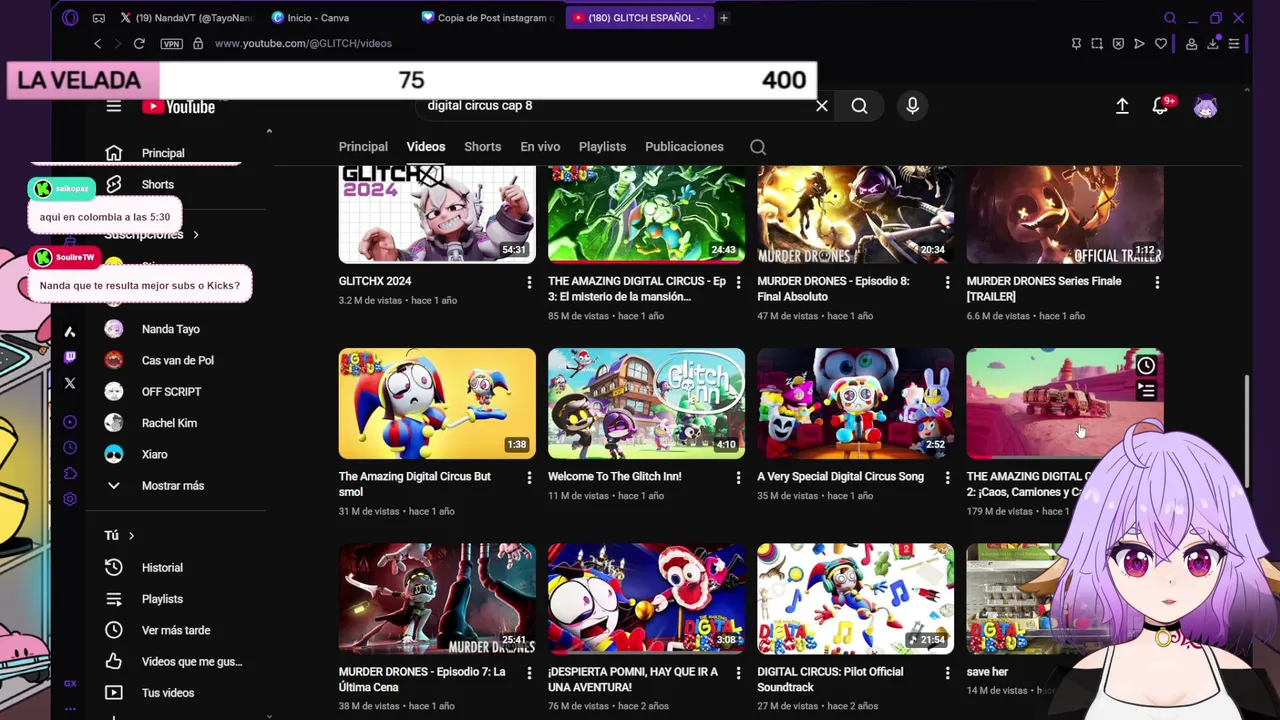Open a new browser tab plus button

[724, 18]
